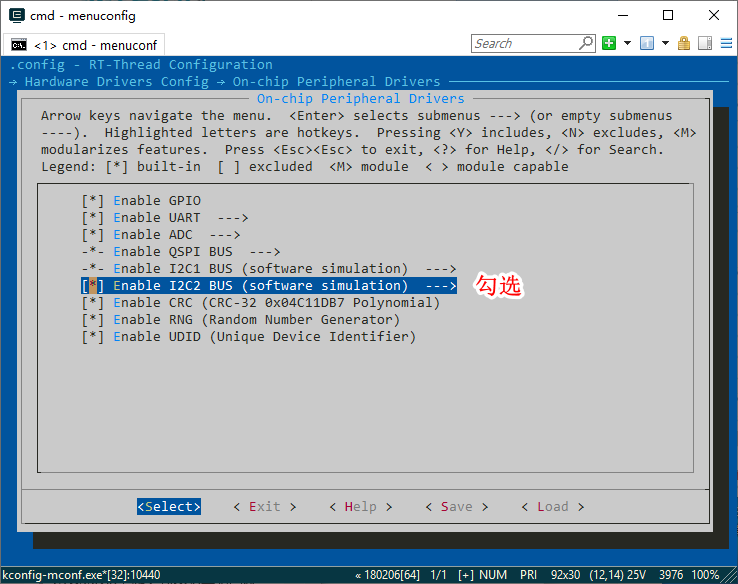Toggle the alternative mode panel icon
The width and height of the screenshot is (738, 584).
point(704,43)
